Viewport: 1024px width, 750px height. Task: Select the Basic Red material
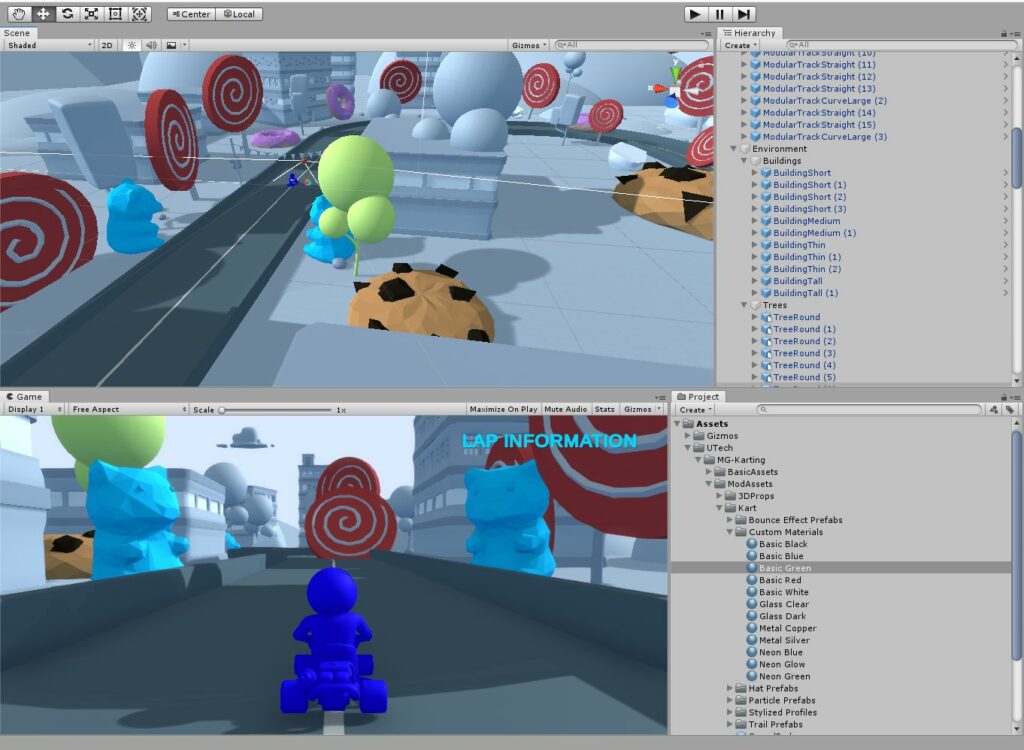point(779,580)
